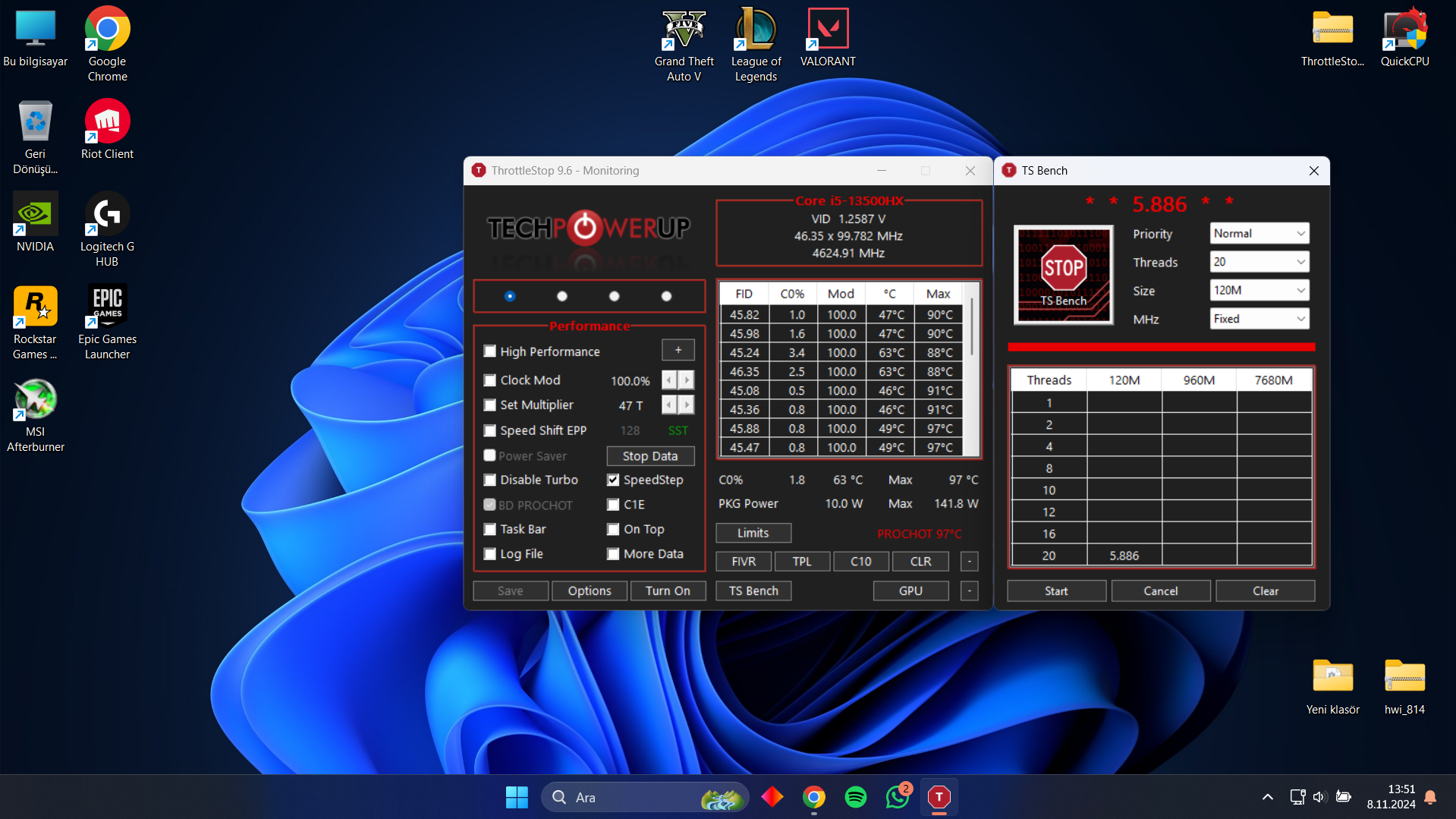Open Spotify from the taskbar
Image resolution: width=1456 pixels, height=819 pixels.
[856, 797]
